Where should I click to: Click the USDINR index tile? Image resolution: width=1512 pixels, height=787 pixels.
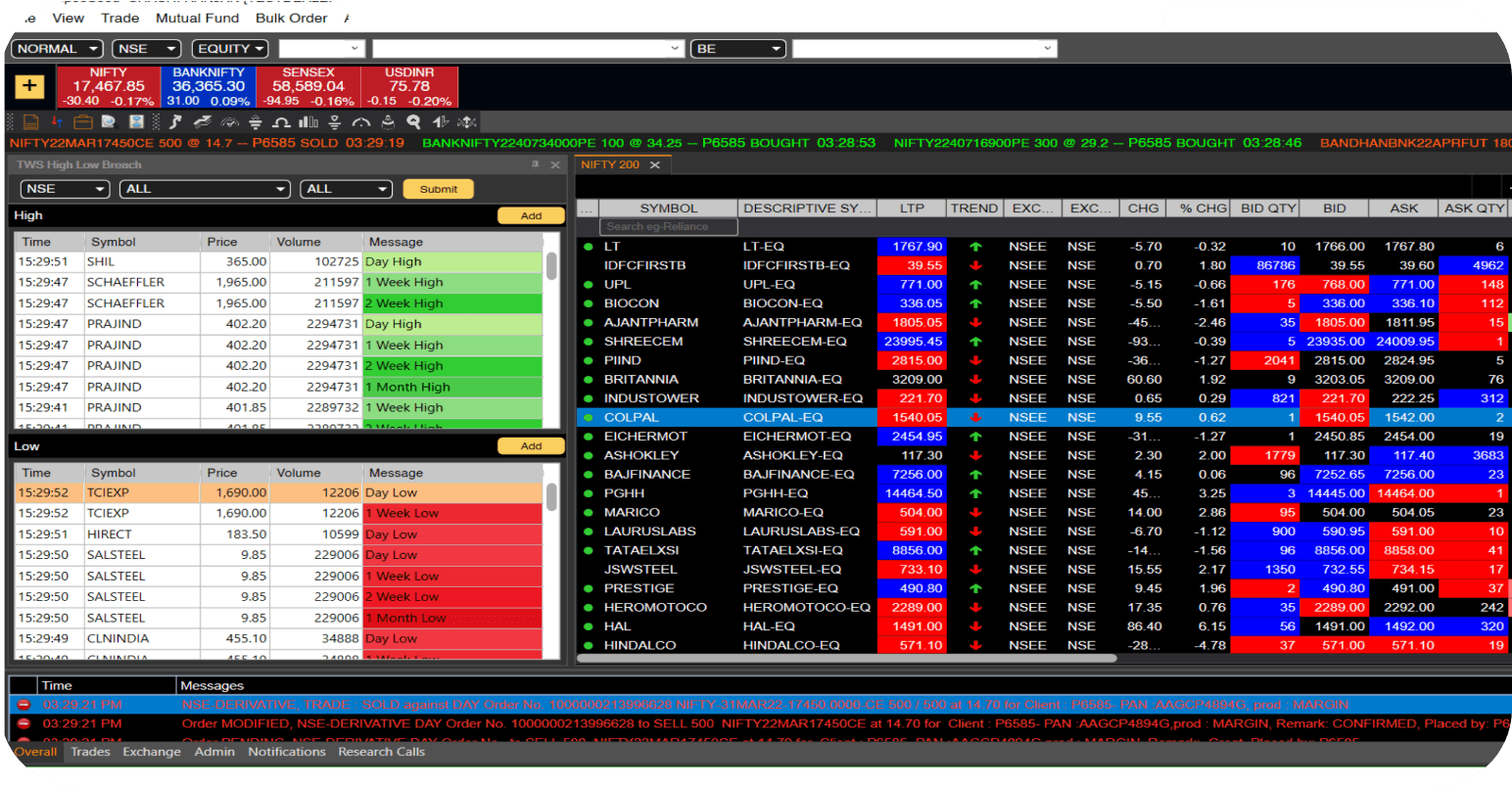coord(409,86)
